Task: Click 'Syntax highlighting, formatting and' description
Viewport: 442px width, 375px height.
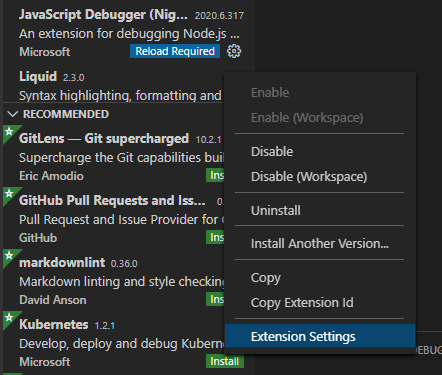Action: pyautogui.click(x=120, y=96)
